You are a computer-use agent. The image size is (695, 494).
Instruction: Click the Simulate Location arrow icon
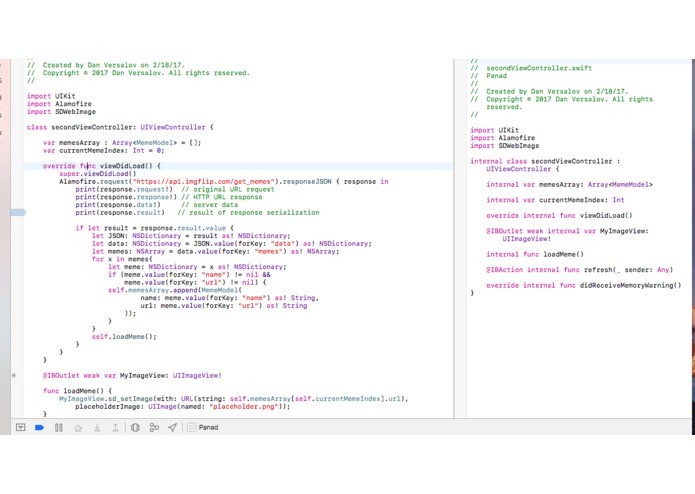point(172,427)
